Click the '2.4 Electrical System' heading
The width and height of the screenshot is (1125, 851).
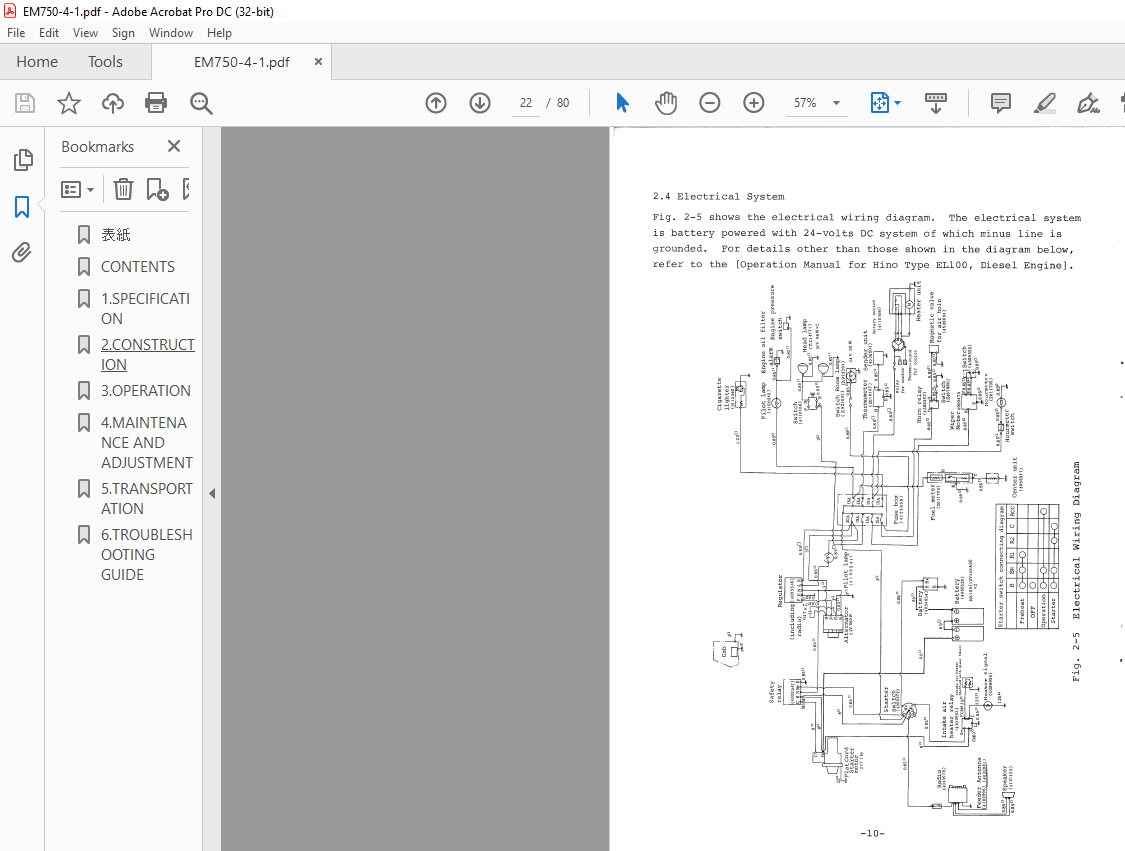pos(718,197)
